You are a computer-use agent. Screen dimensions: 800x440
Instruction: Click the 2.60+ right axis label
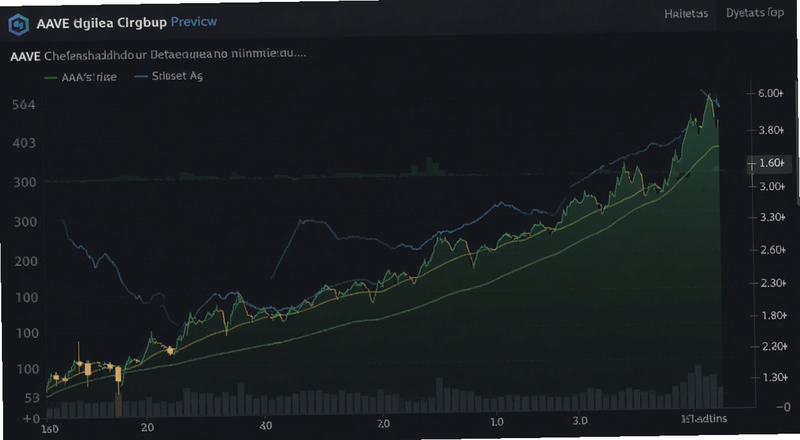point(773,250)
